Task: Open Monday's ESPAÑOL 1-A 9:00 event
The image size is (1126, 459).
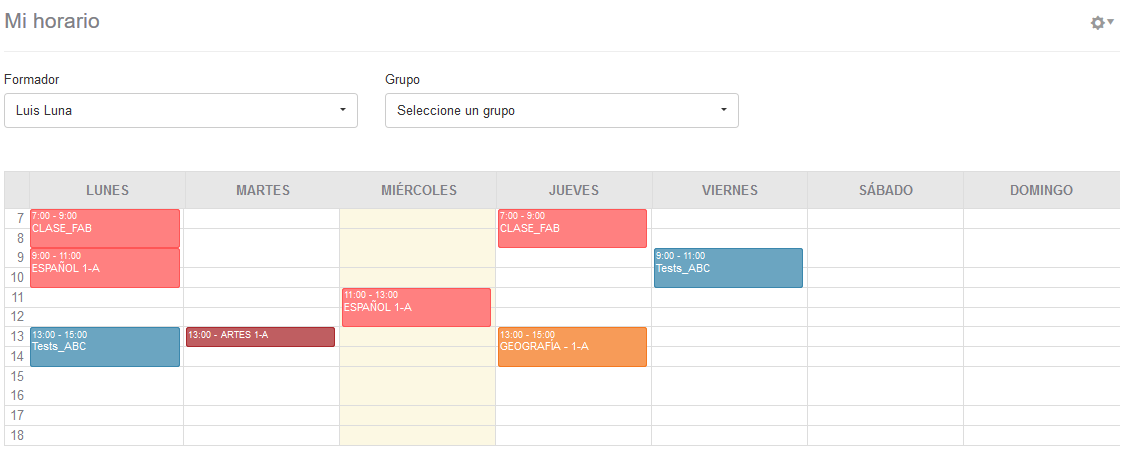Action: [x=105, y=268]
